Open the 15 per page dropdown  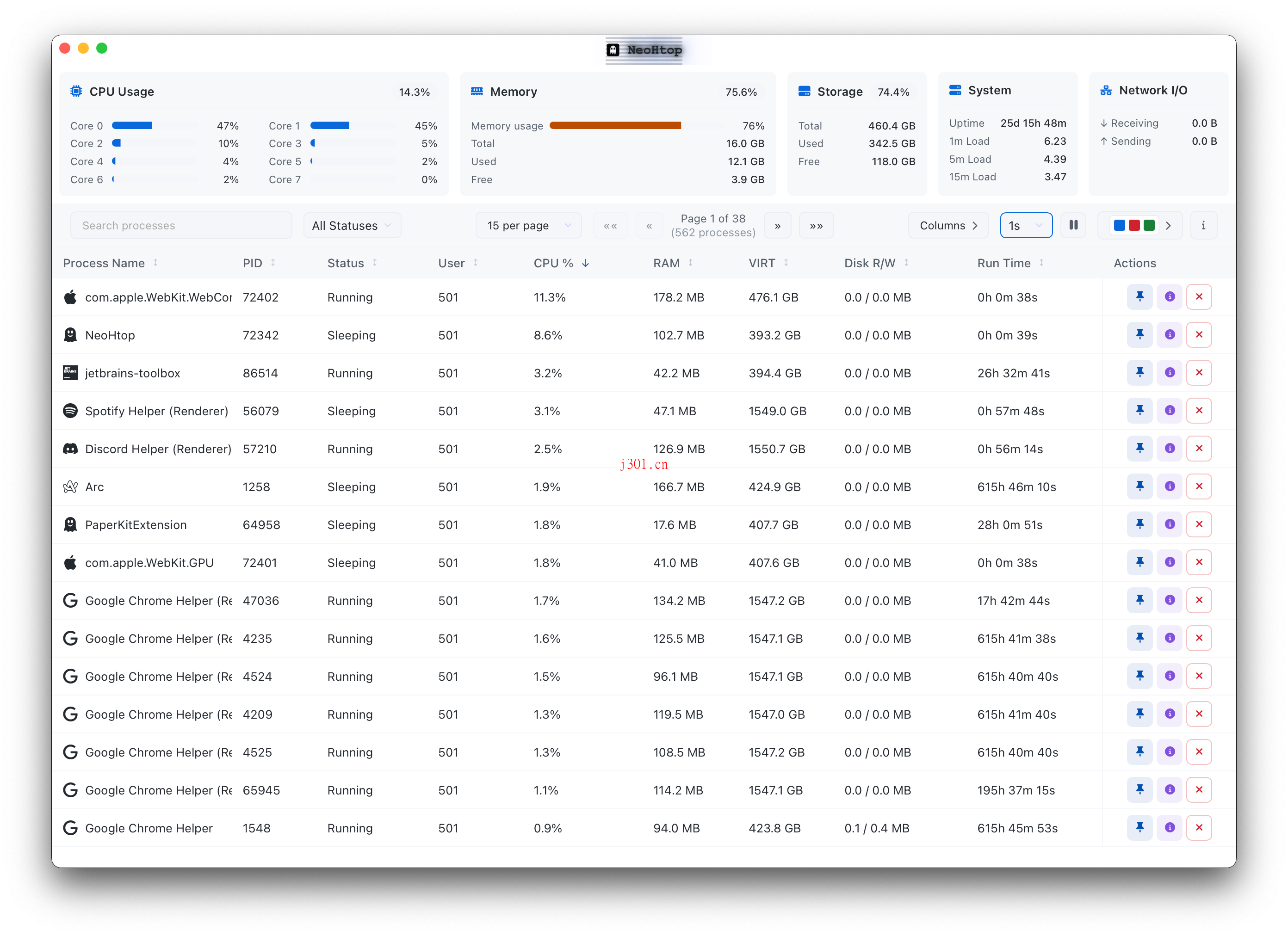(x=527, y=225)
